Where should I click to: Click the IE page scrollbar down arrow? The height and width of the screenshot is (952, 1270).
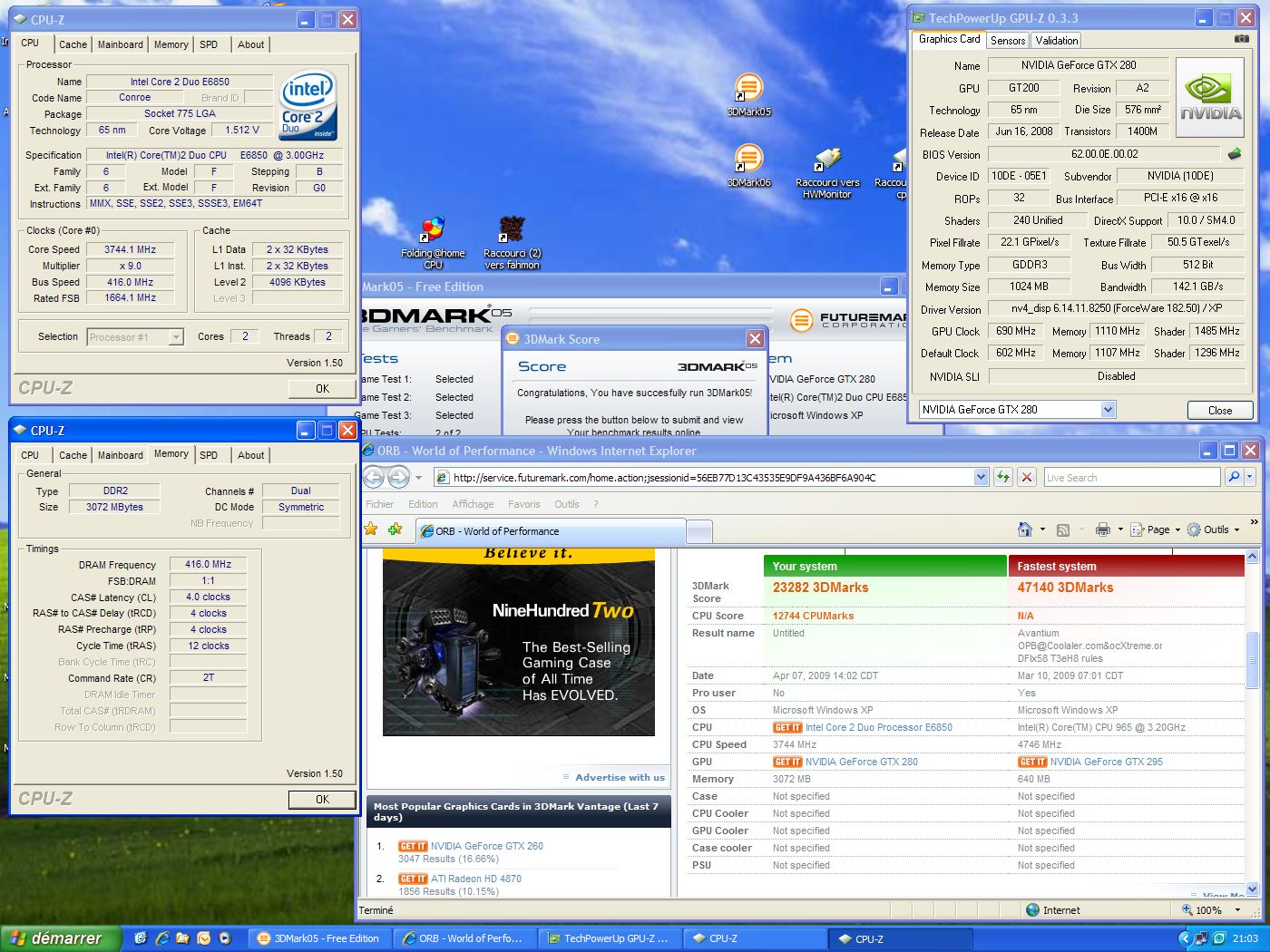[1253, 889]
